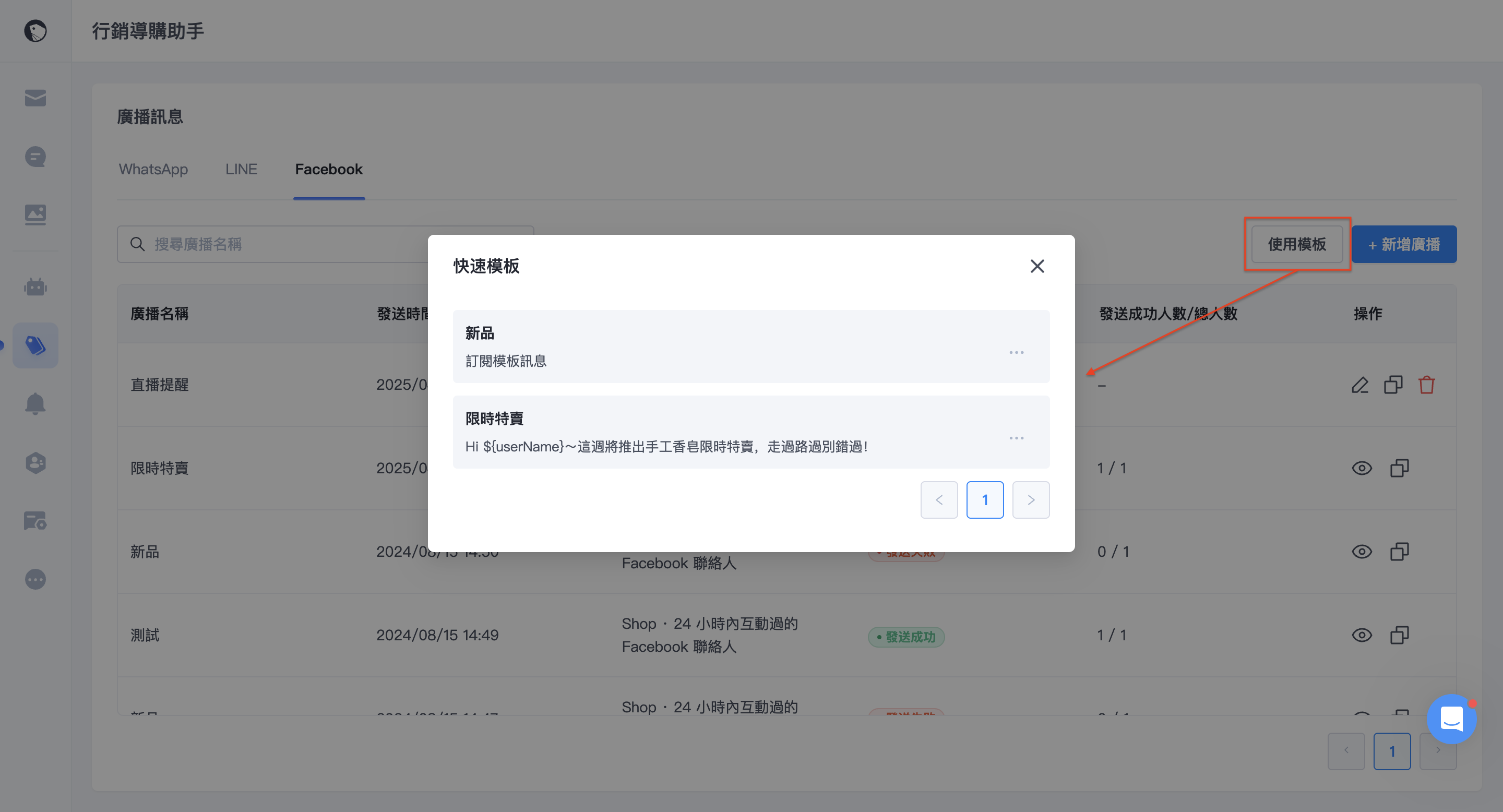Switch to the Facebook tab

click(x=328, y=169)
